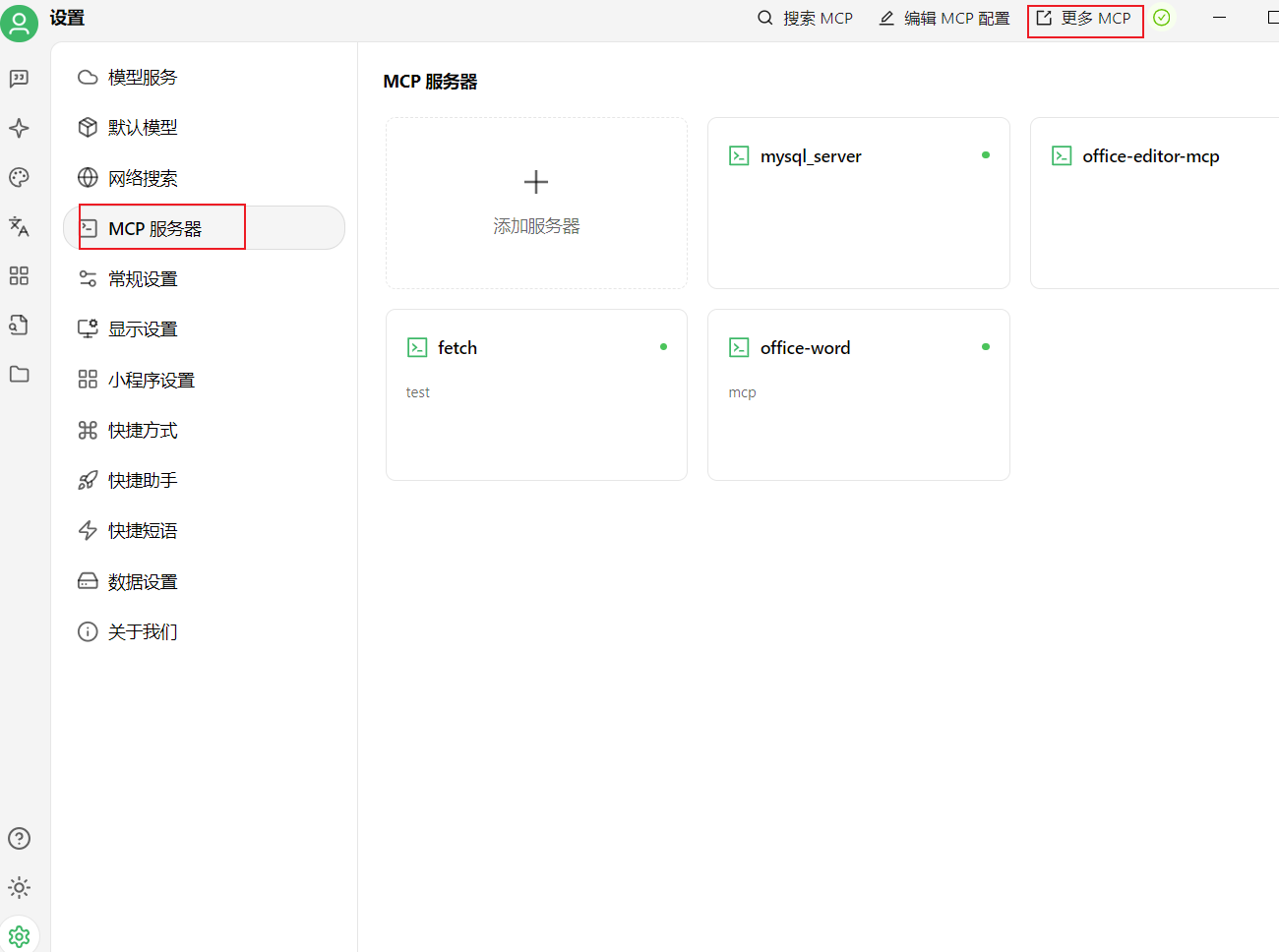Click 添加服务器 card to add server
This screenshot has height=952, width=1279.
pyautogui.click(x=536, y=203)
